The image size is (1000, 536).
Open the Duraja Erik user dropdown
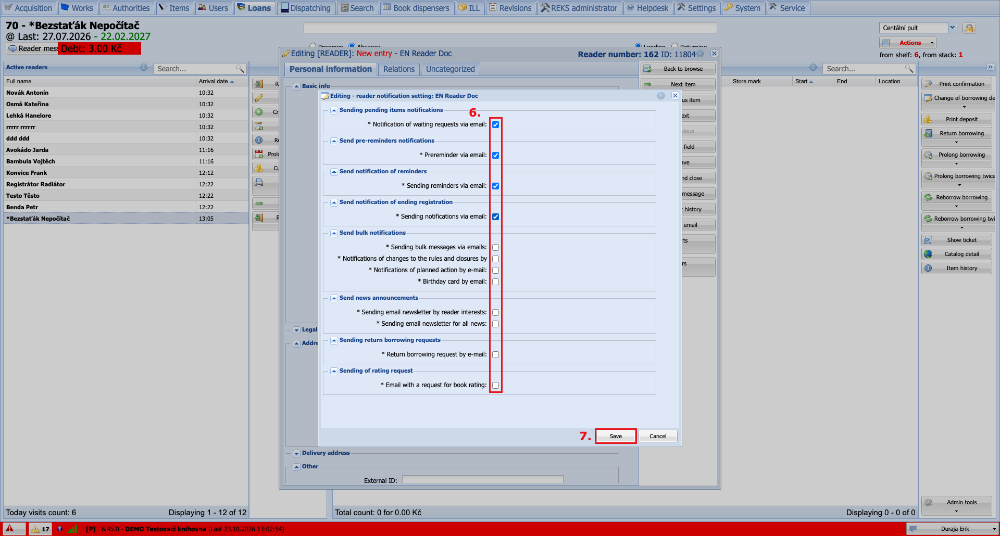[952, 528]
